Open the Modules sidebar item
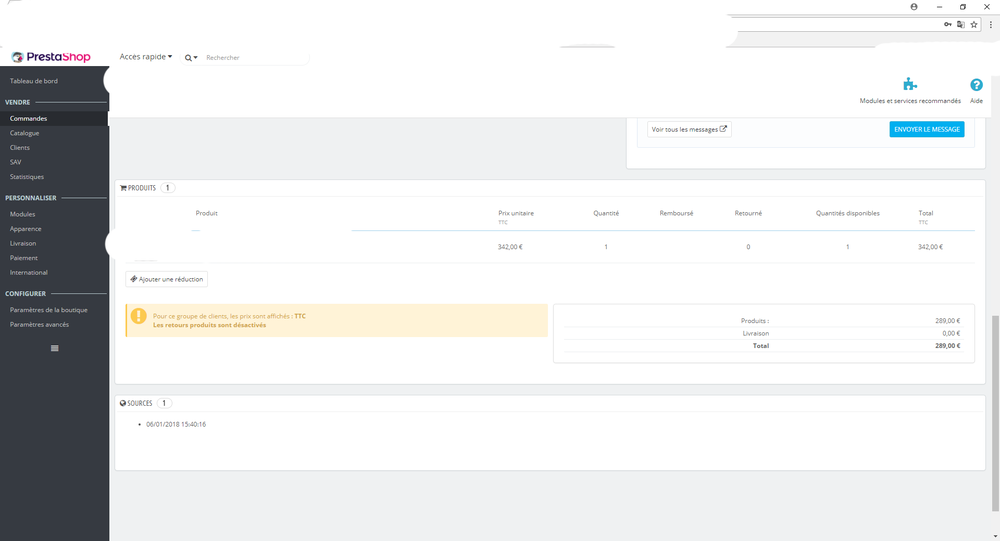1000x541 pixels. 22,214
